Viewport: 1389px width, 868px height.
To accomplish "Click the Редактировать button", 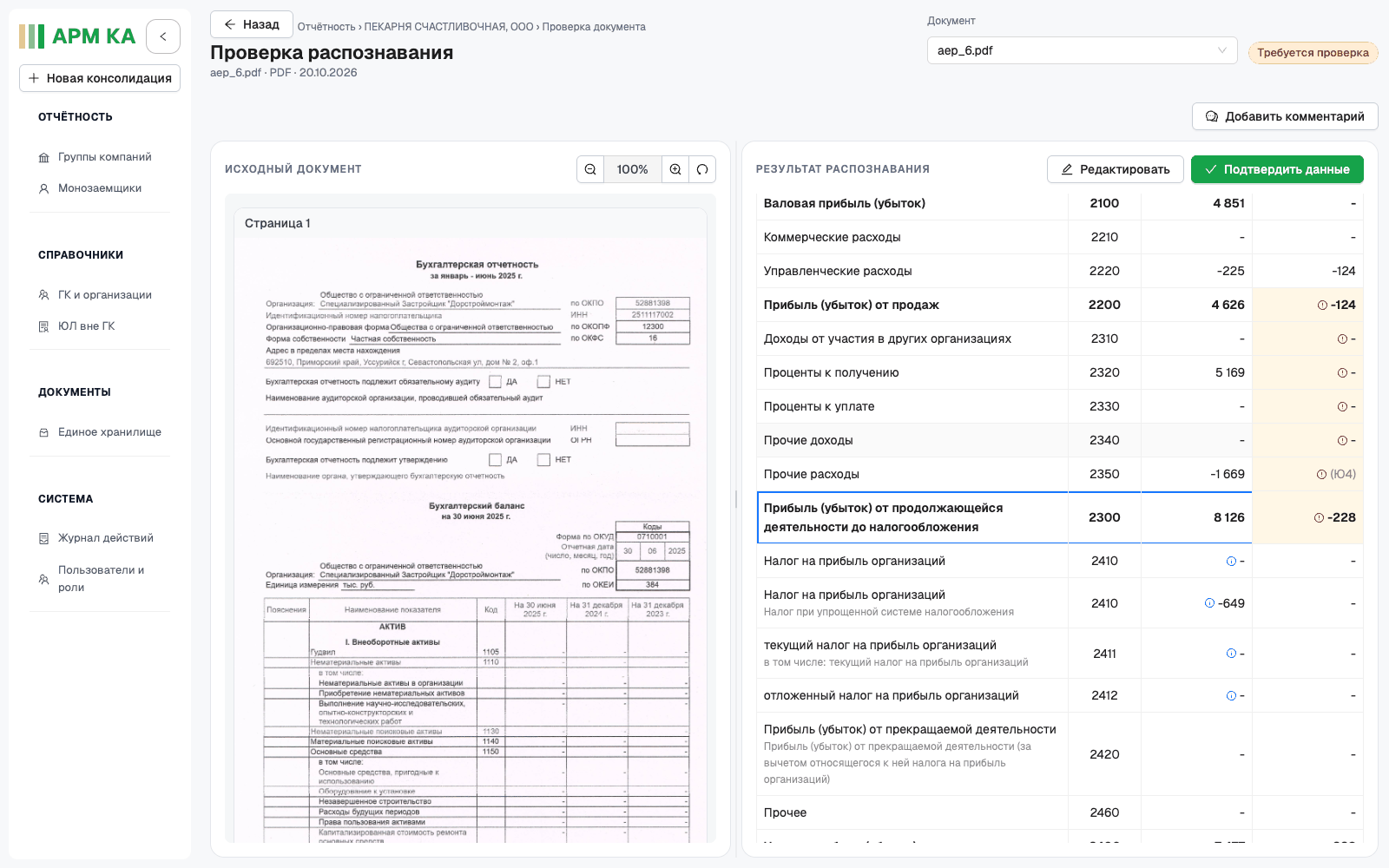I will pos(1116,169).
